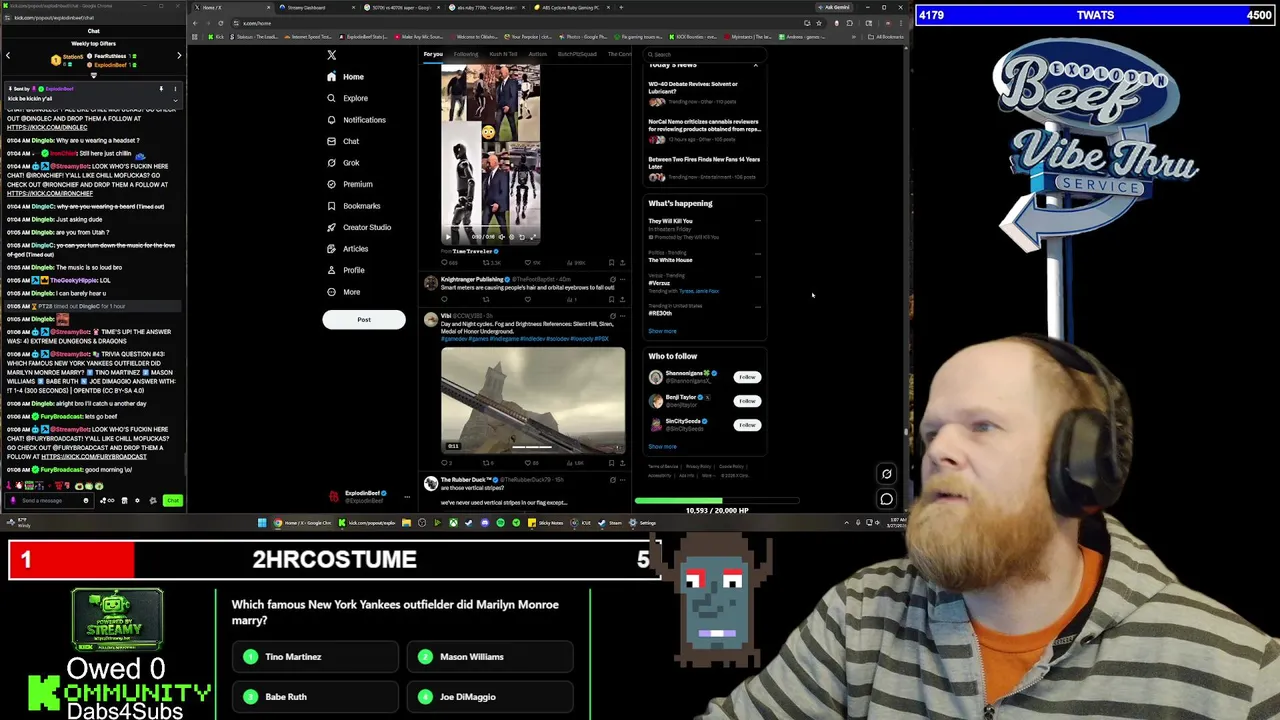
Task: Switch to the ButchPlzSquad tab
Action: pyautogui.click(x=577, y=54)
